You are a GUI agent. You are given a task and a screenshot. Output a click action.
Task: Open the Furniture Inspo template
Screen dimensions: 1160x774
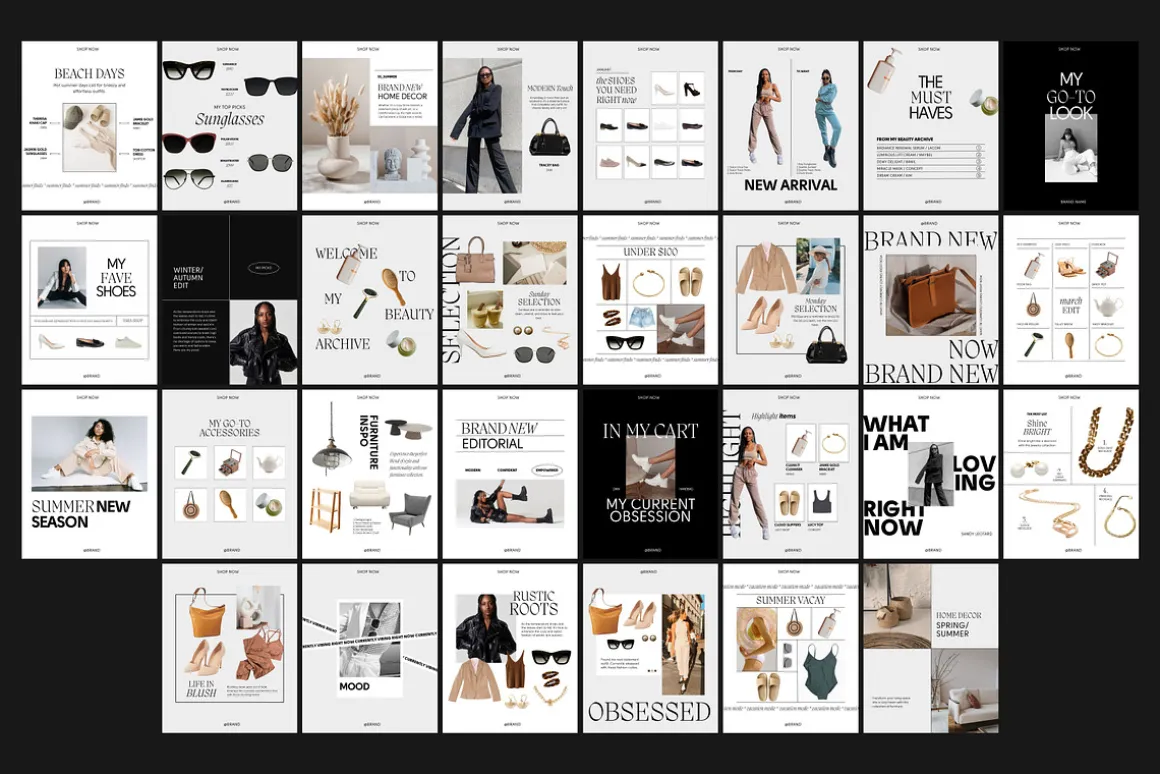pos(369,474)
